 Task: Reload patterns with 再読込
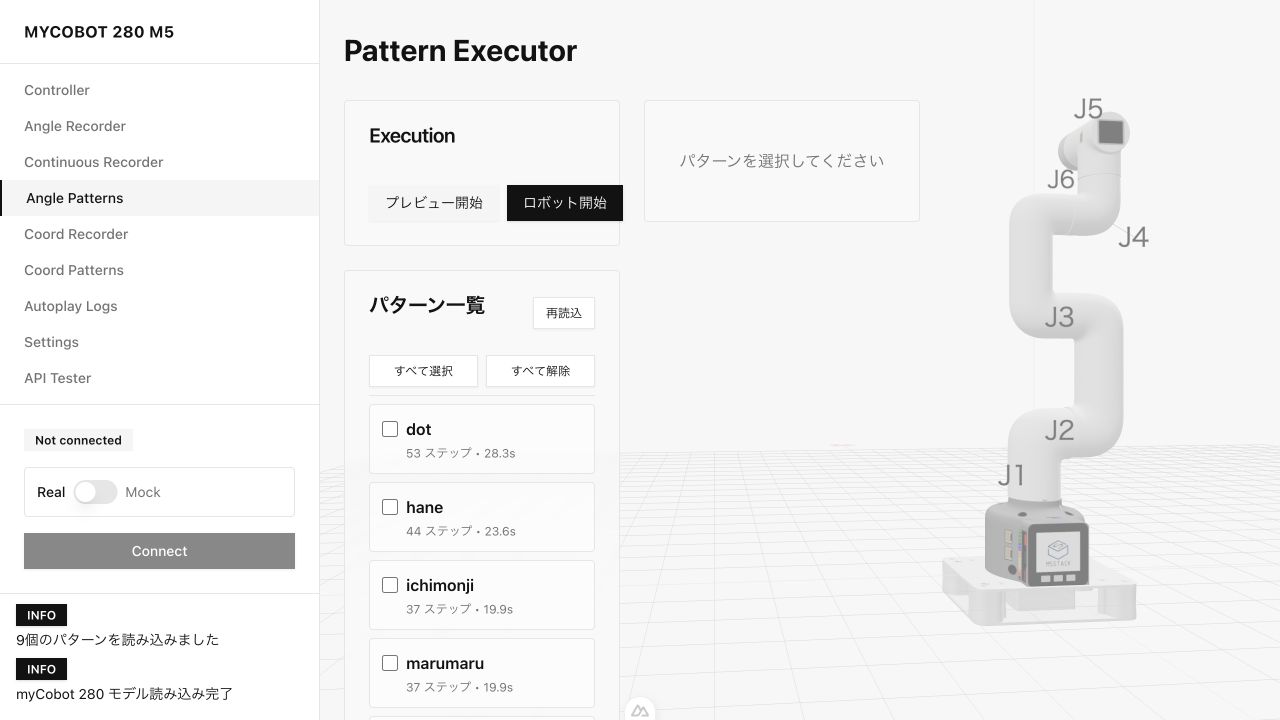pyautogui.click(x=564, y=313)
